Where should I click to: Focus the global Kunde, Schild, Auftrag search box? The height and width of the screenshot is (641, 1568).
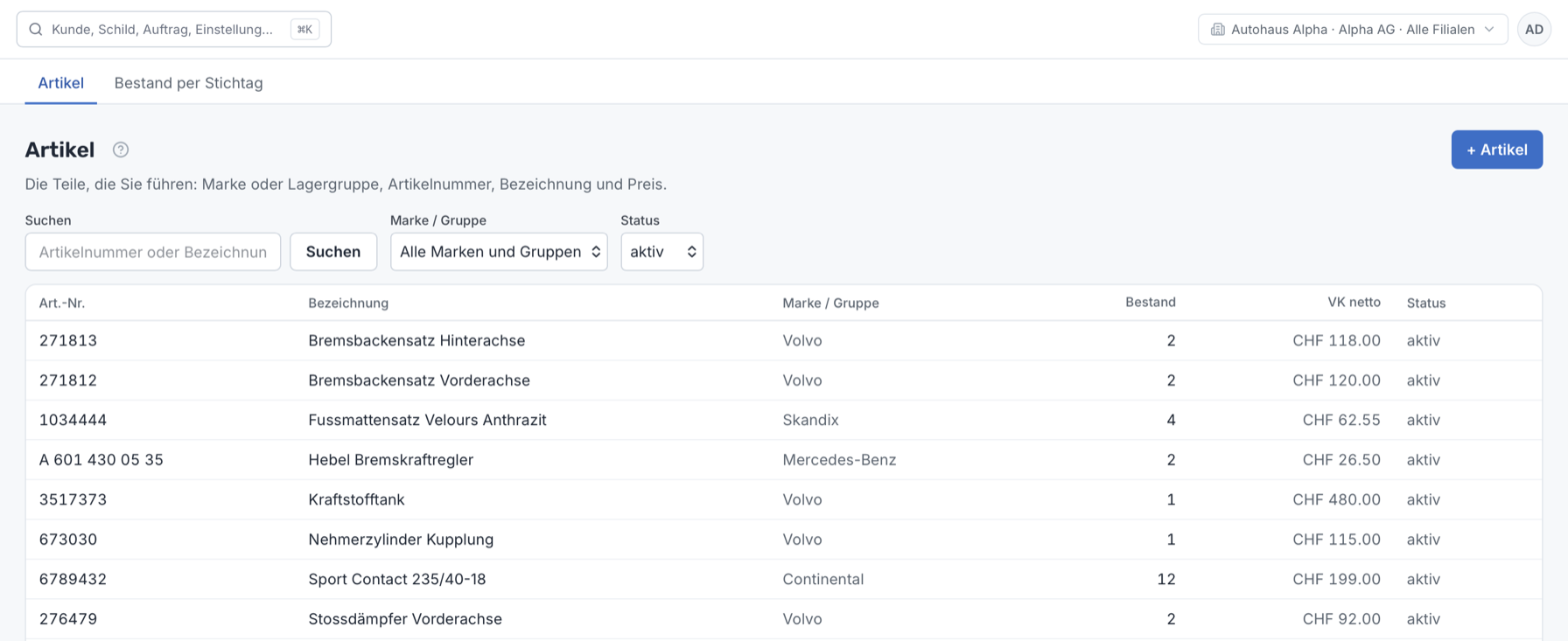click(x=173, y=30)
